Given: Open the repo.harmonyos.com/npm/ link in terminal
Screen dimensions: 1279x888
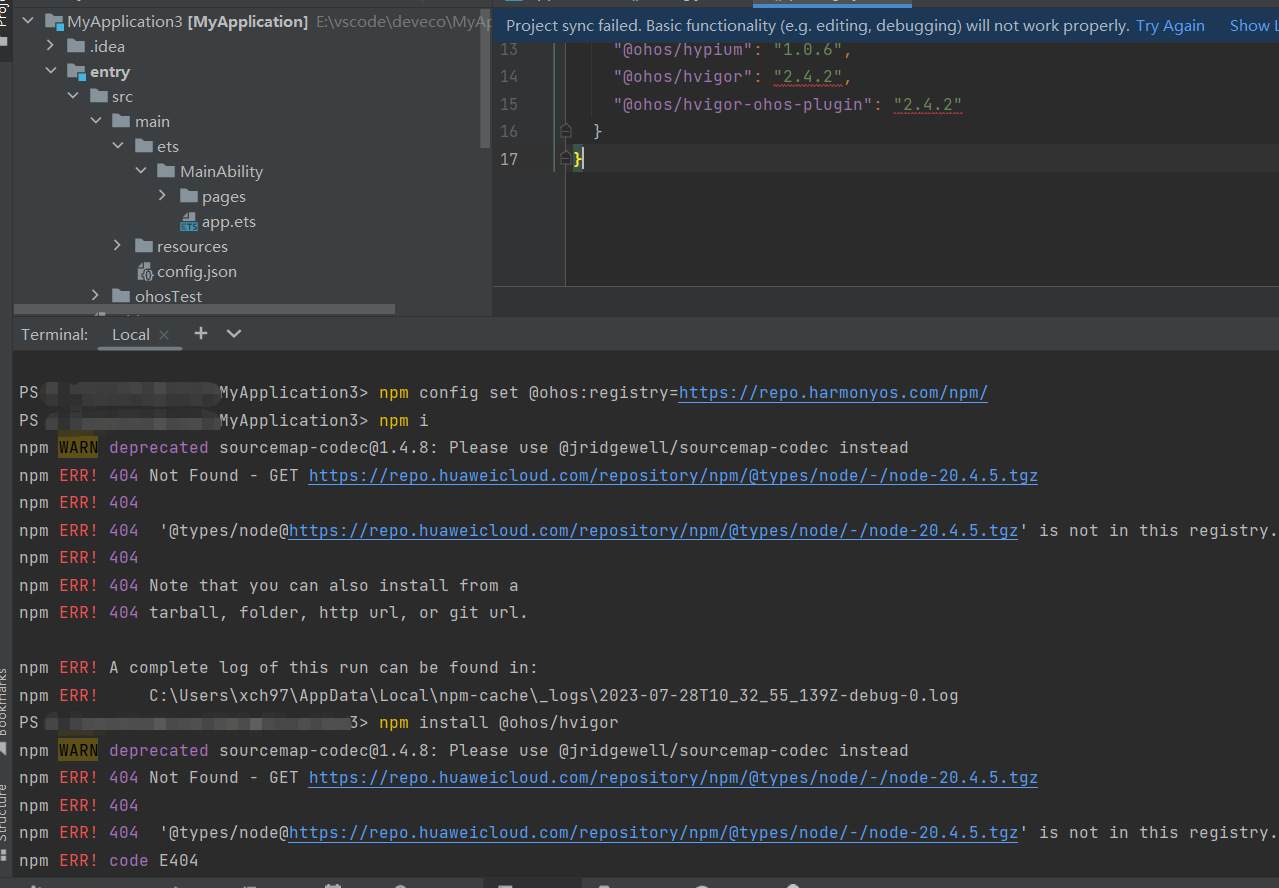Looking at the screenshot, I should point(833,393).
